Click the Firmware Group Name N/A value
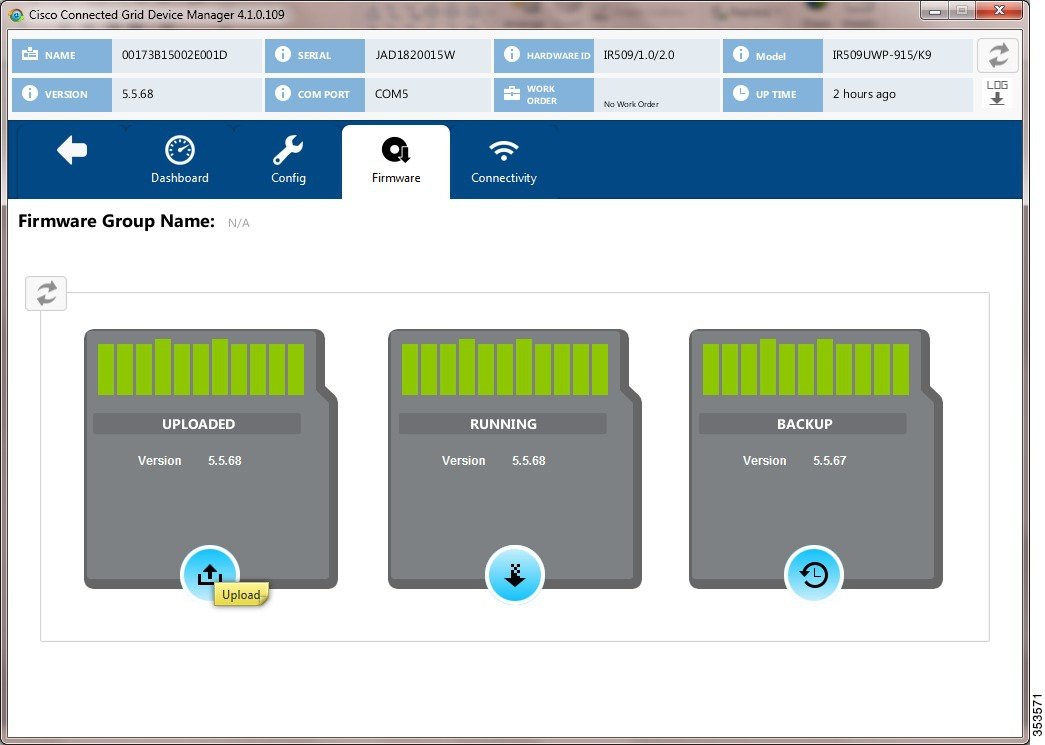The height and width of the screenshot is (745, 1045). (x=239, y=223)
